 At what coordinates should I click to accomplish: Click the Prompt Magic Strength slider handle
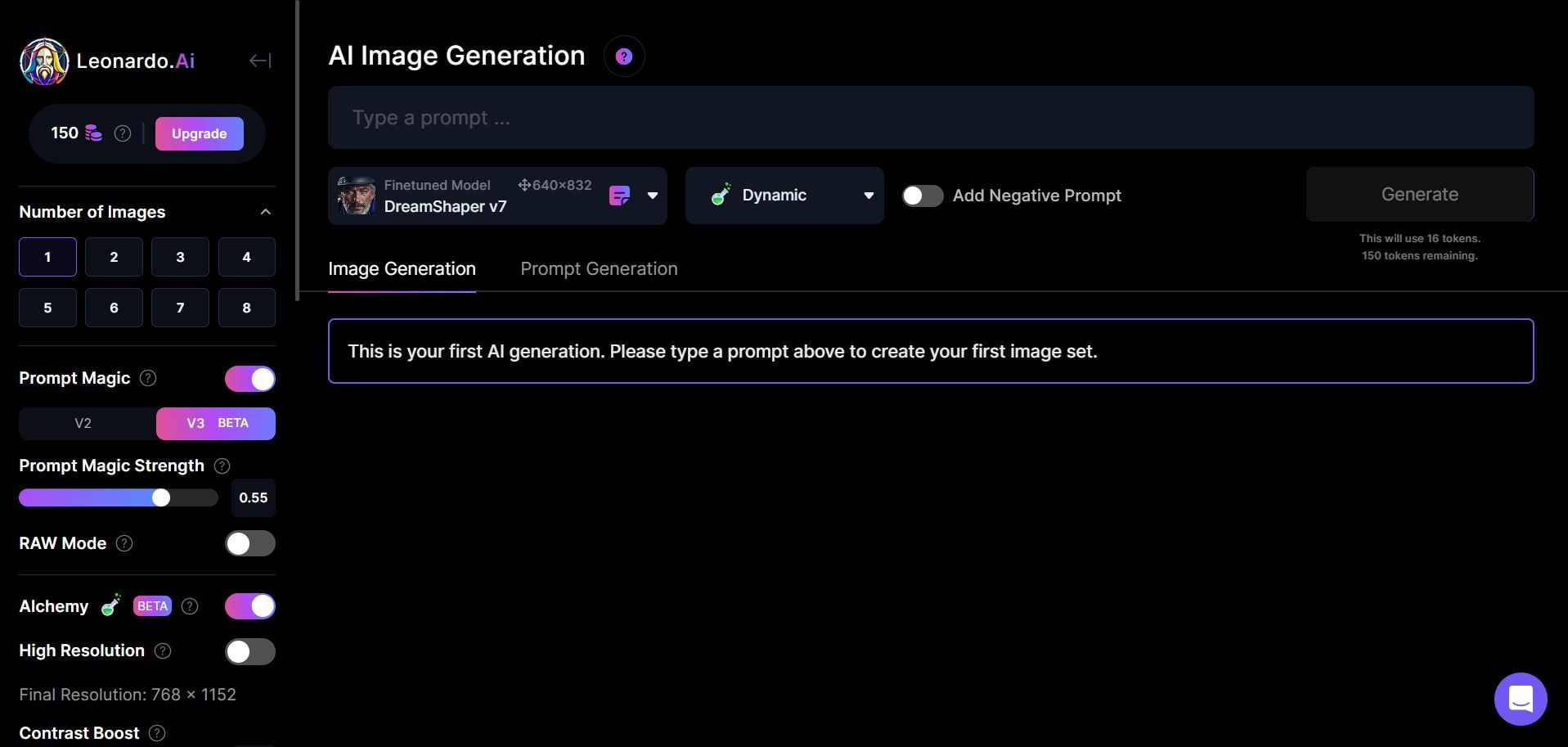click(161, 497)
